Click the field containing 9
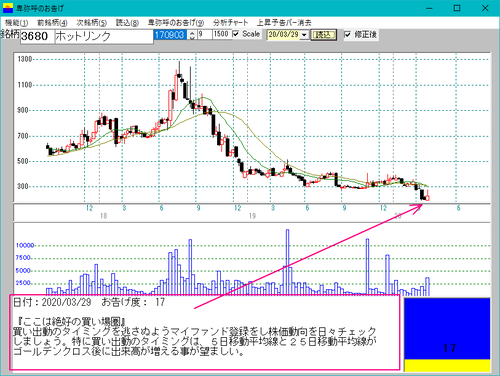Screen dimensions: 500x376 (205, 35)
